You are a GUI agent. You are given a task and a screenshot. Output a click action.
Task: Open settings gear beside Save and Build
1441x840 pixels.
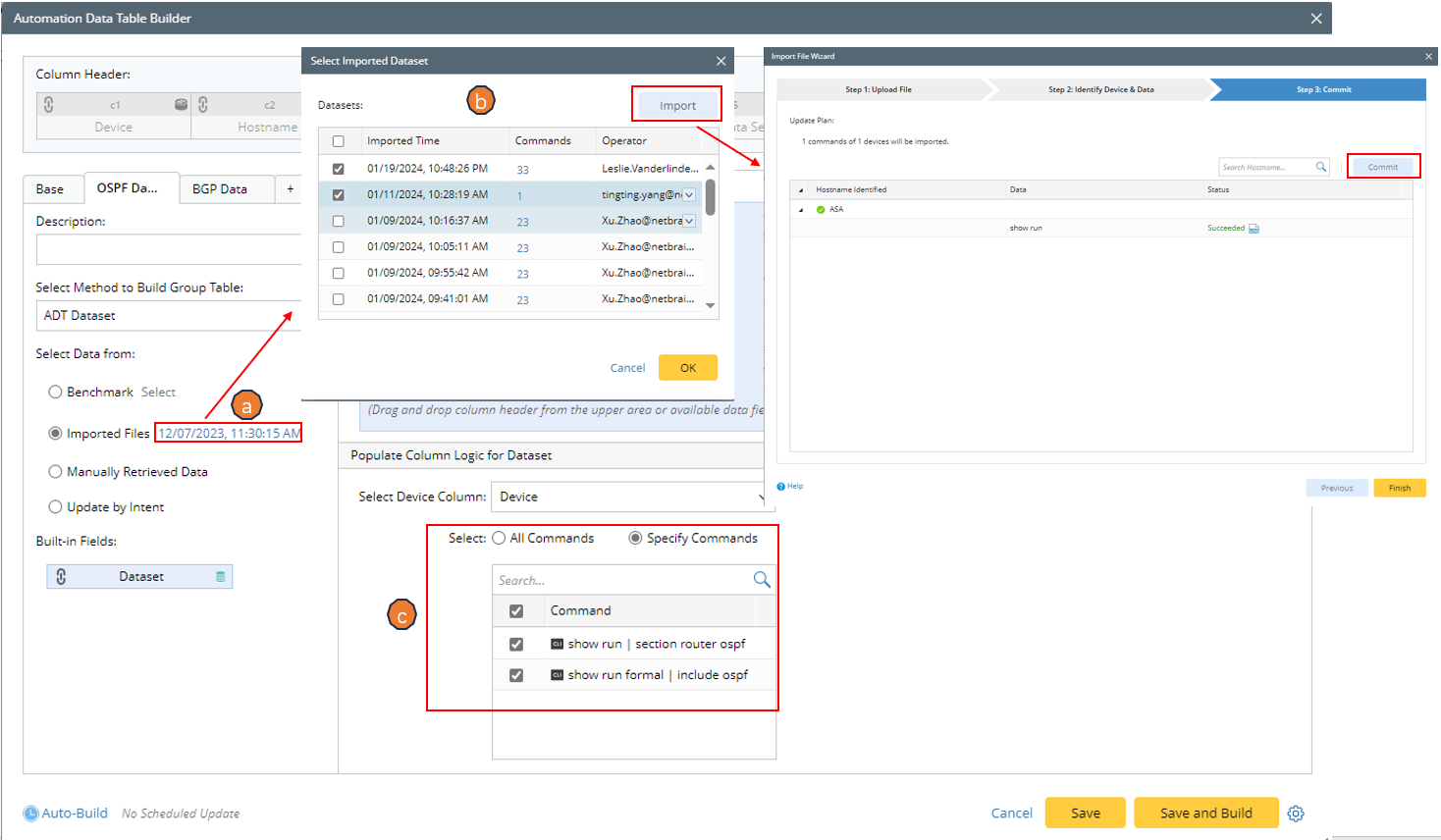(1296, 814)
